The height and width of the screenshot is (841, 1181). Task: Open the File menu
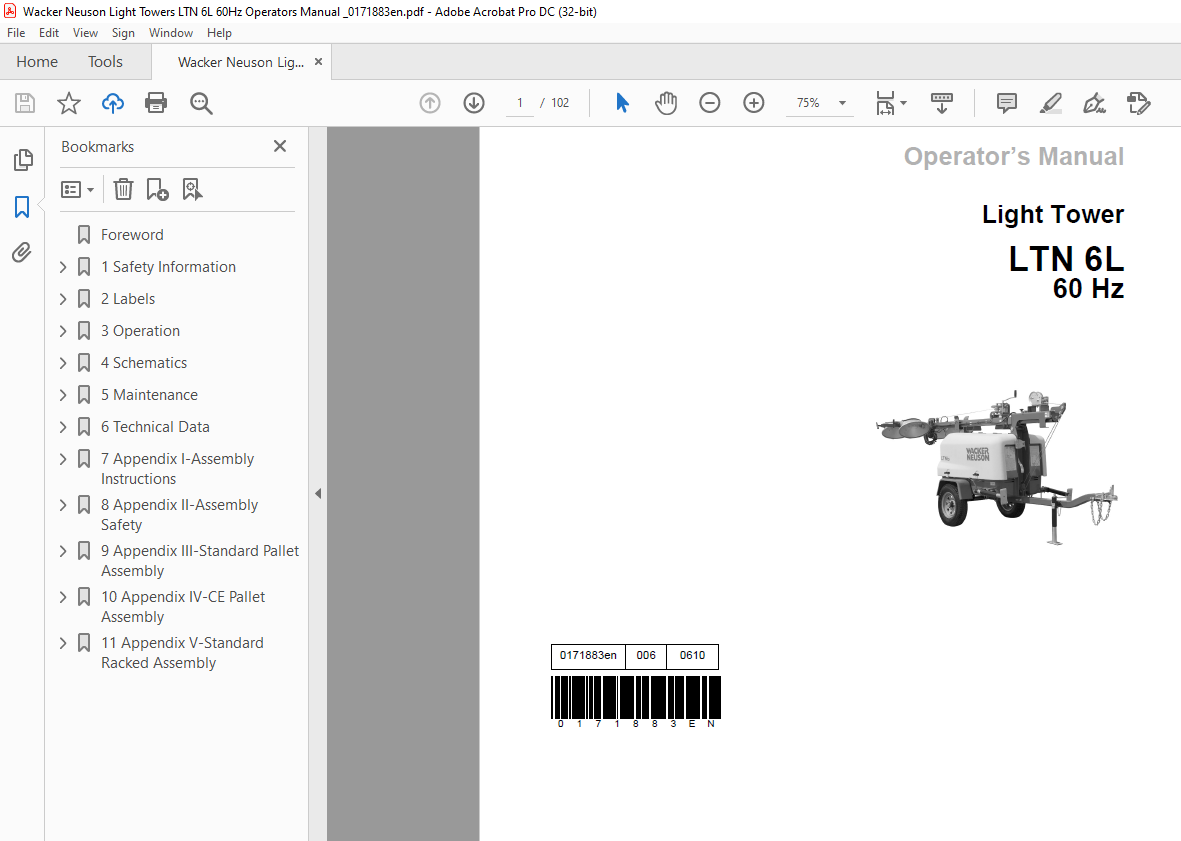pos(16,33)
